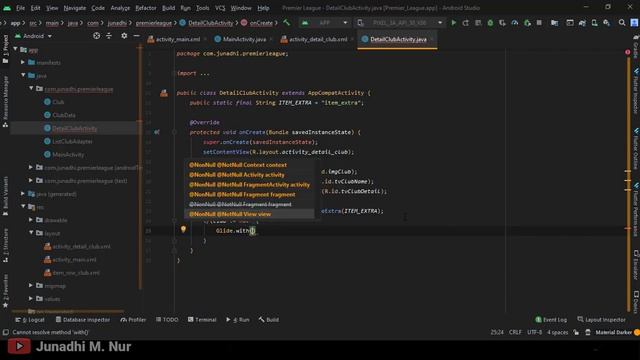Open the Build Variants side tab

pyautogui.click(x=5, y=196)
